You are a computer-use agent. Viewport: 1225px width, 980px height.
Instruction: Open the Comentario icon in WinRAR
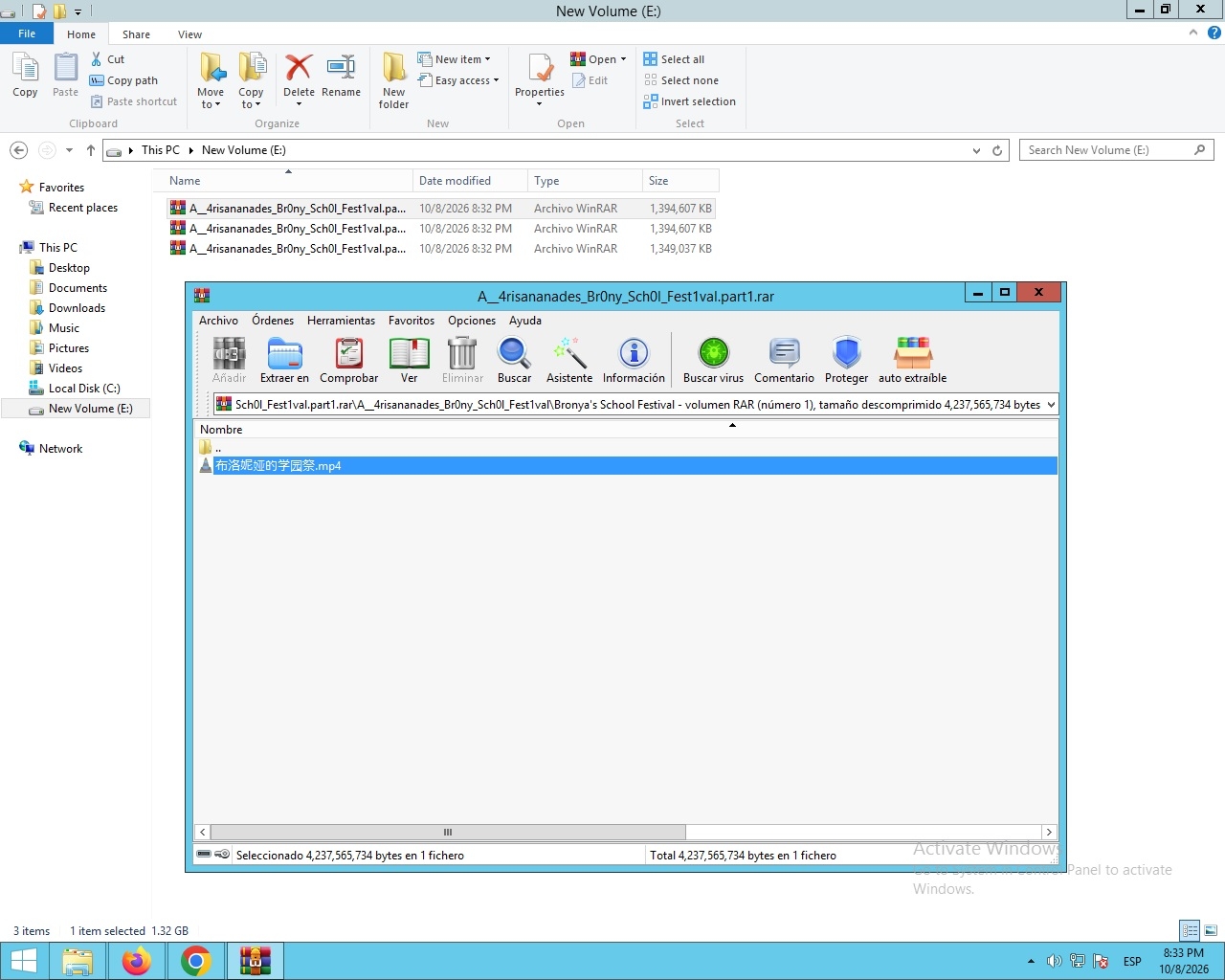tap(784, 360)
